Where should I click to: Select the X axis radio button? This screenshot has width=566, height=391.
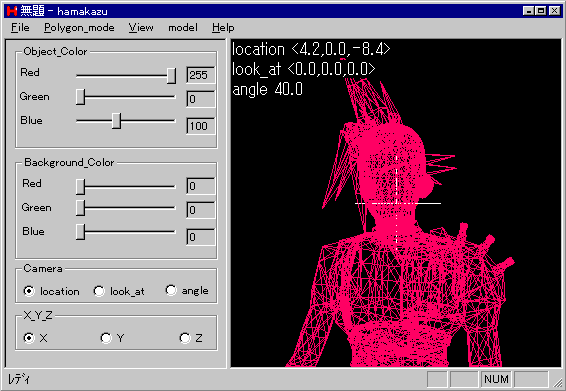click(x=29, y=338)
